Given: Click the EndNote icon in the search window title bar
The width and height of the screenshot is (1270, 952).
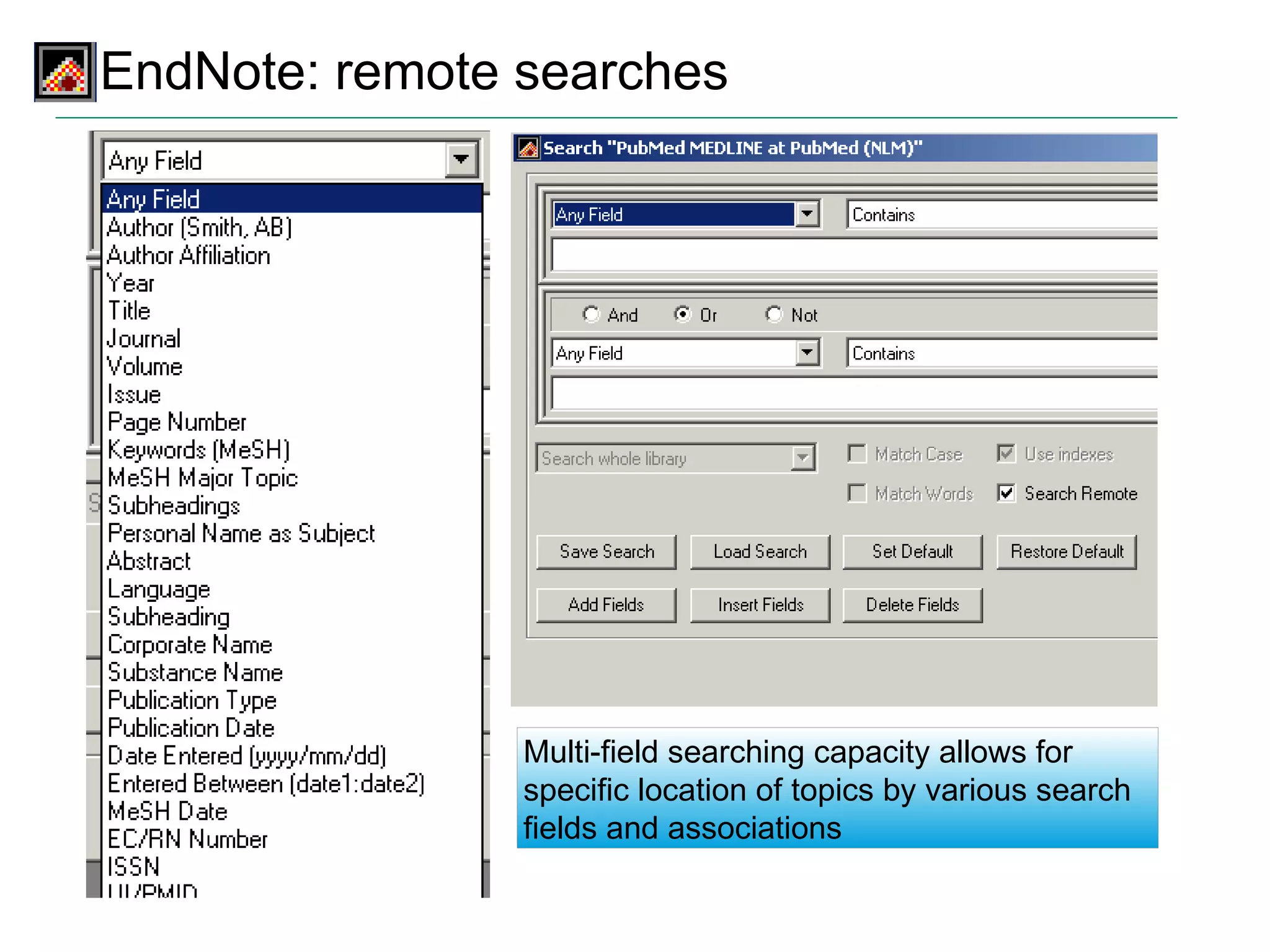Looking at the screenshot, I should click(x=528, y=148).
